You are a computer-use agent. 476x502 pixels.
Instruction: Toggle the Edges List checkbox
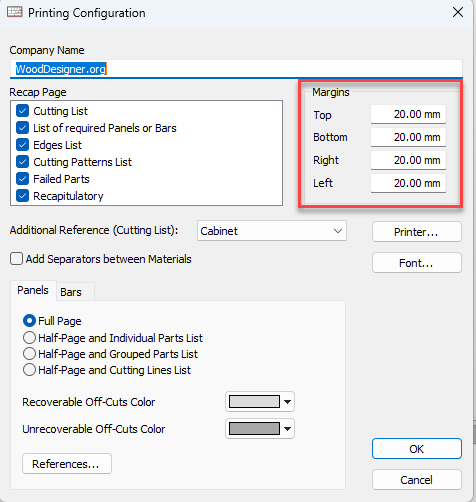pos(22,145)
